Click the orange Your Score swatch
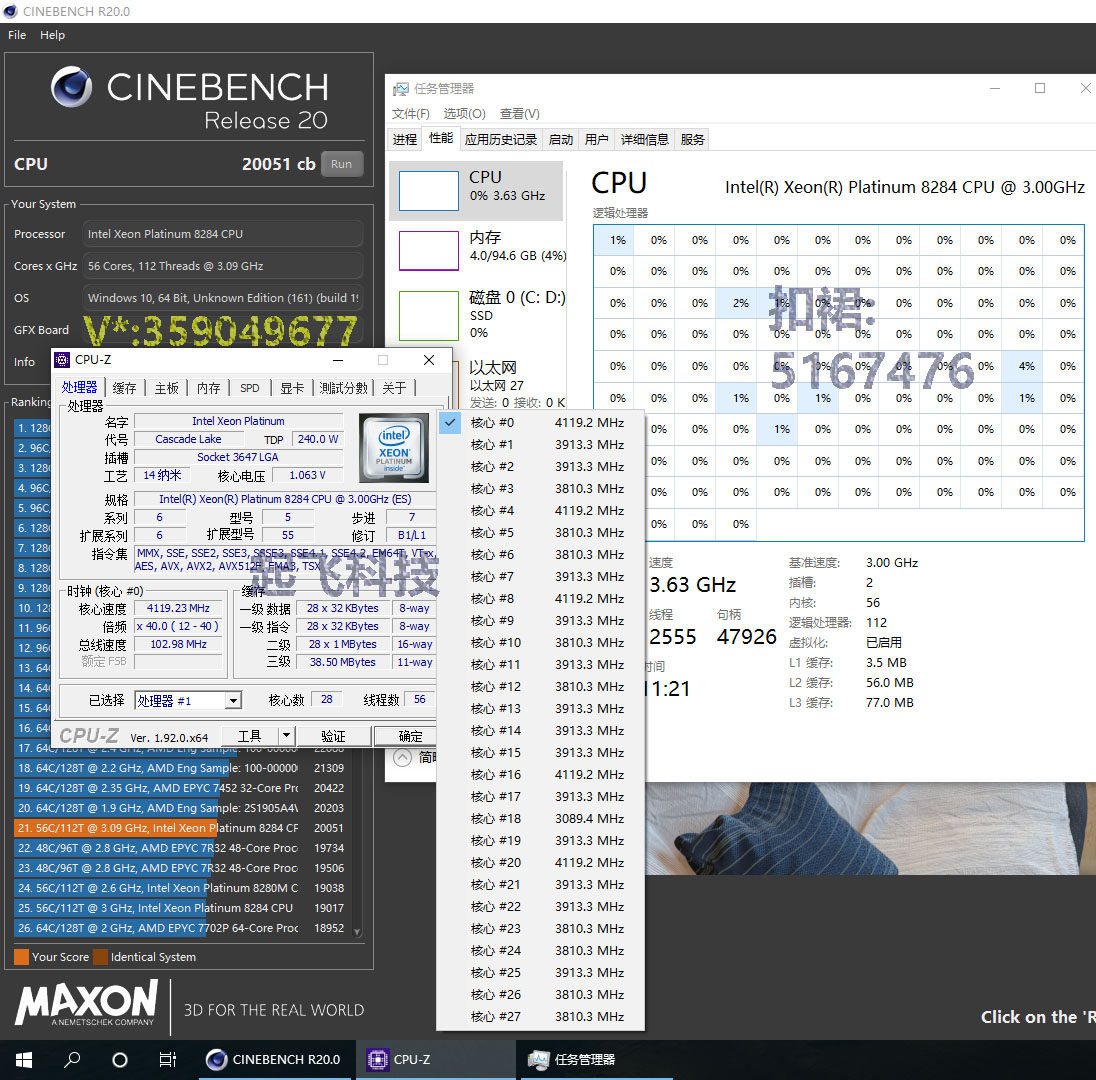This screenshot has width=1096, height=1080. (x=21, y=957)
